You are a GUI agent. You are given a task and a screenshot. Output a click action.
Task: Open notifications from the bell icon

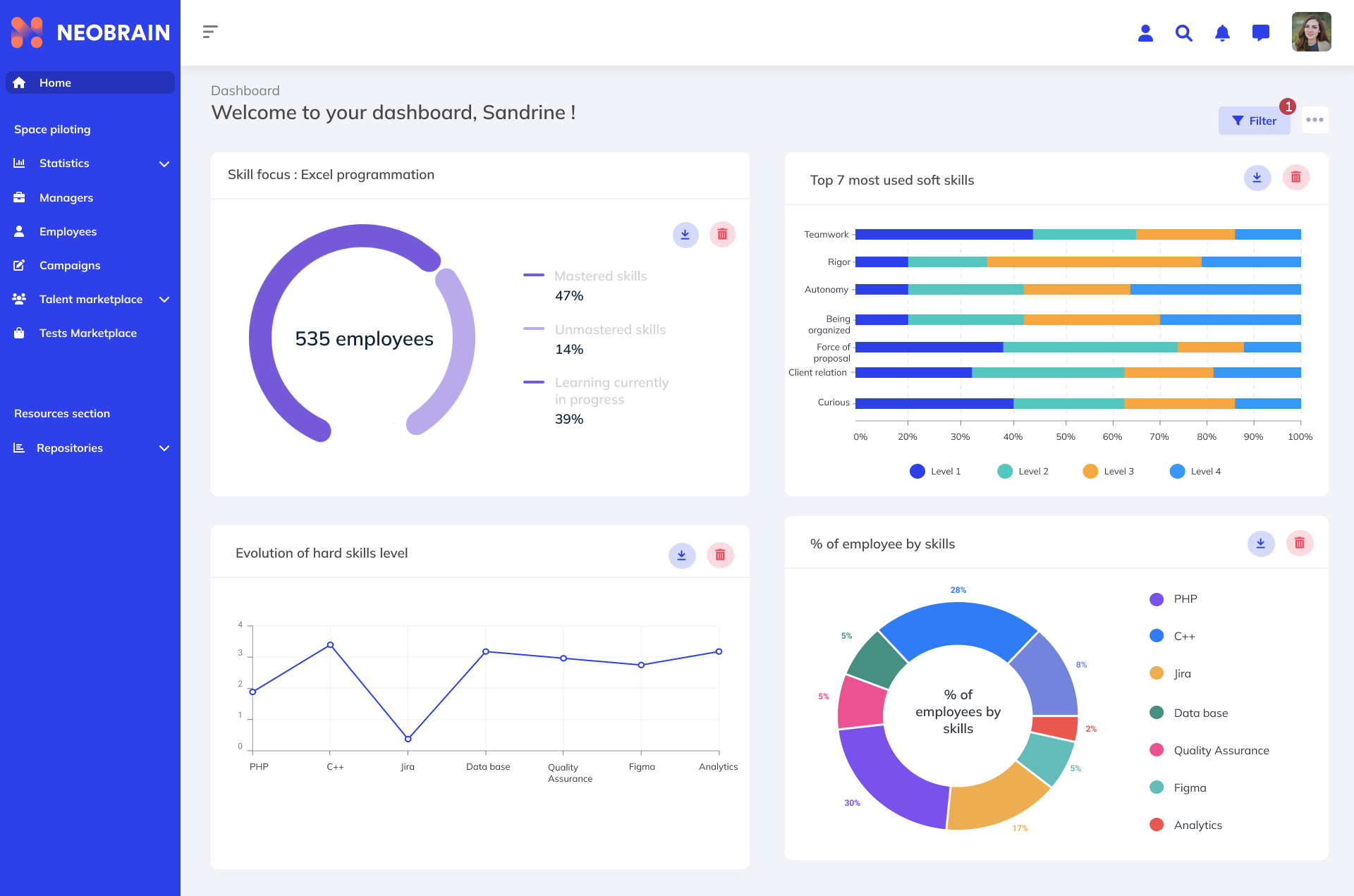click(1222, 32)
